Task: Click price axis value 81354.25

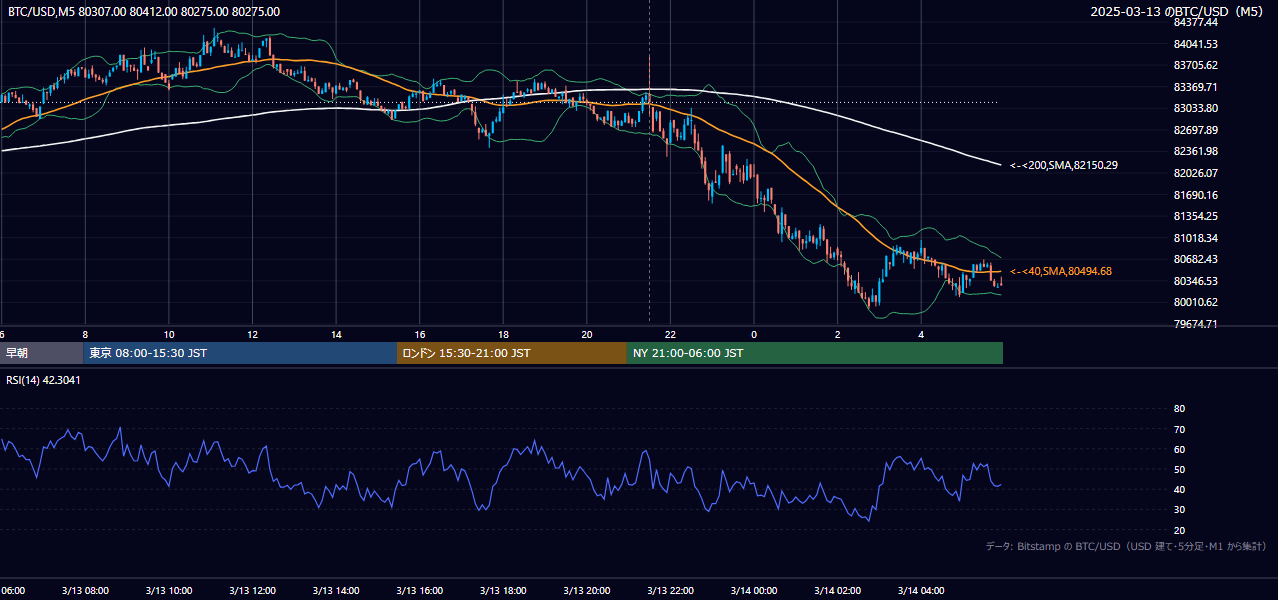Action: click(1195, 216)
